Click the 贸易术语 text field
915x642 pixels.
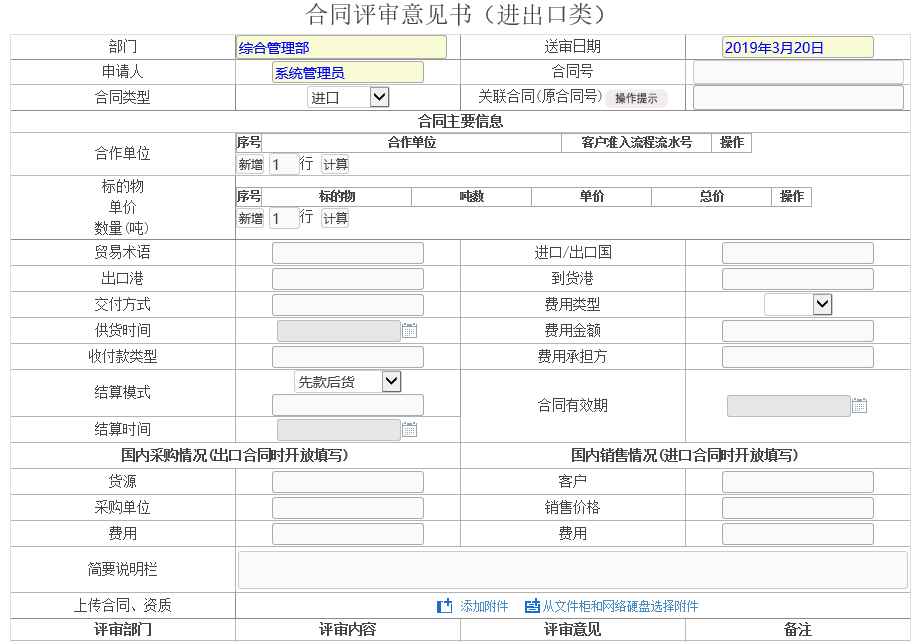pos(347,253)
